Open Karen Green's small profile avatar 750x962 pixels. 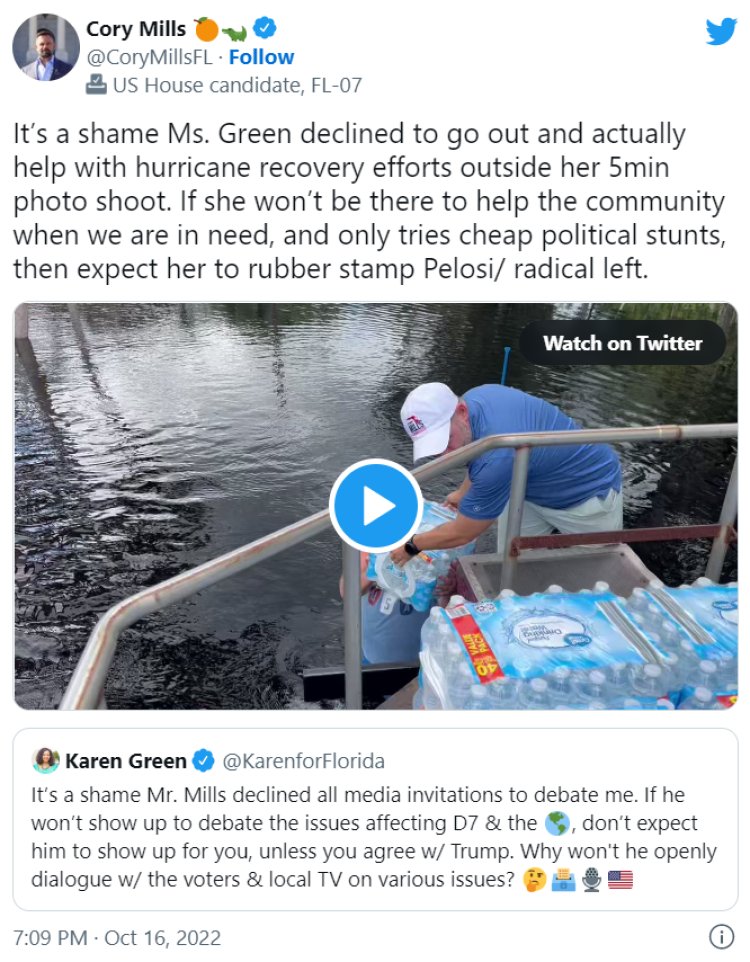click(45, 760)
